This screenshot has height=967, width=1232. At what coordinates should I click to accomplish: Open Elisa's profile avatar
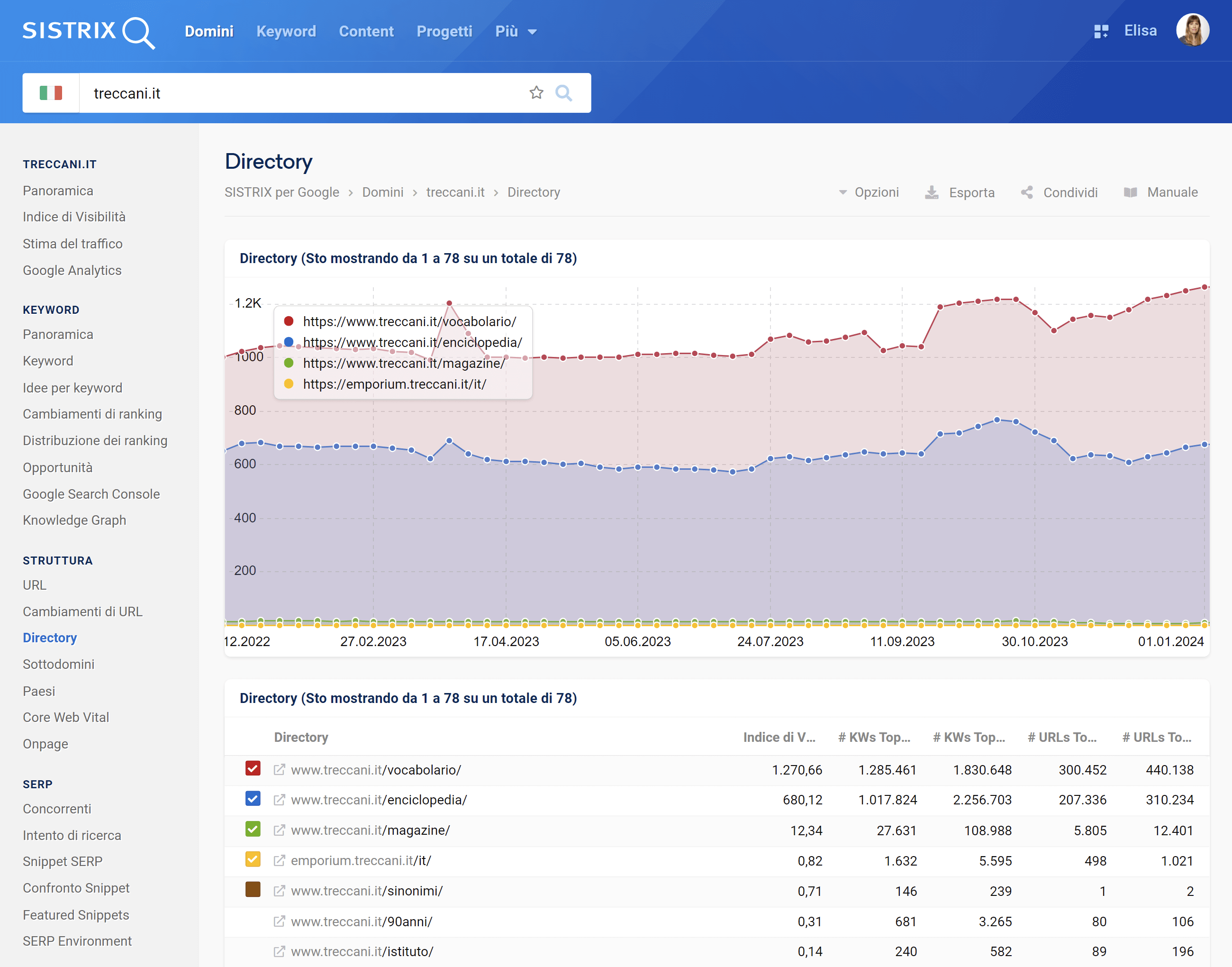click(x=1192, y=30)
